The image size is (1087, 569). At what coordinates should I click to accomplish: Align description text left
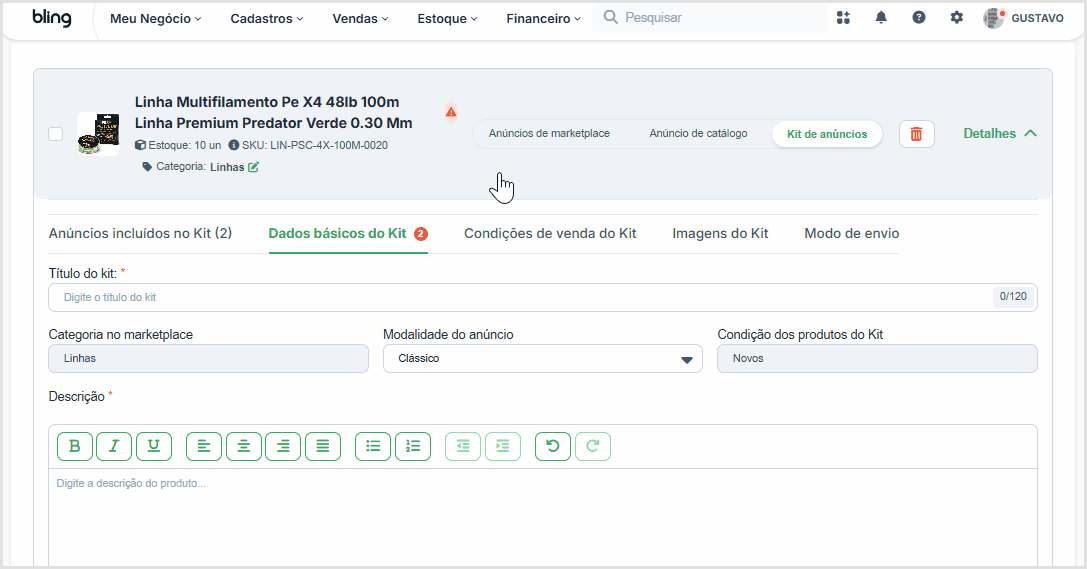204,446
